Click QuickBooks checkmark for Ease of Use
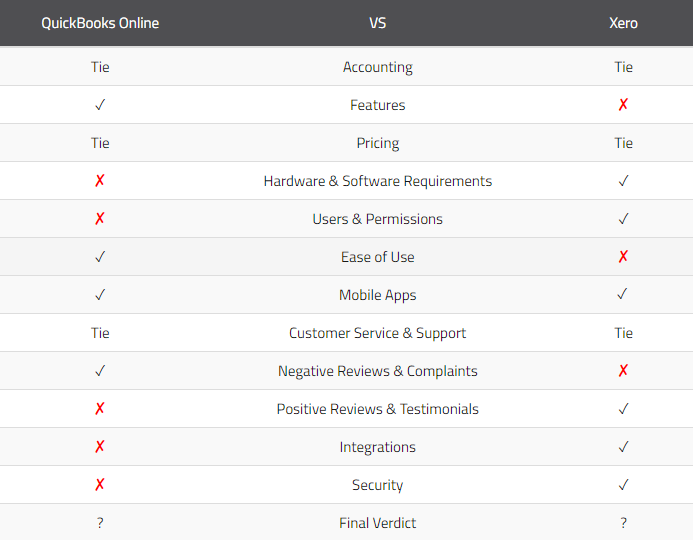Screen dimensions: 693x540 [x=100, y=257]
